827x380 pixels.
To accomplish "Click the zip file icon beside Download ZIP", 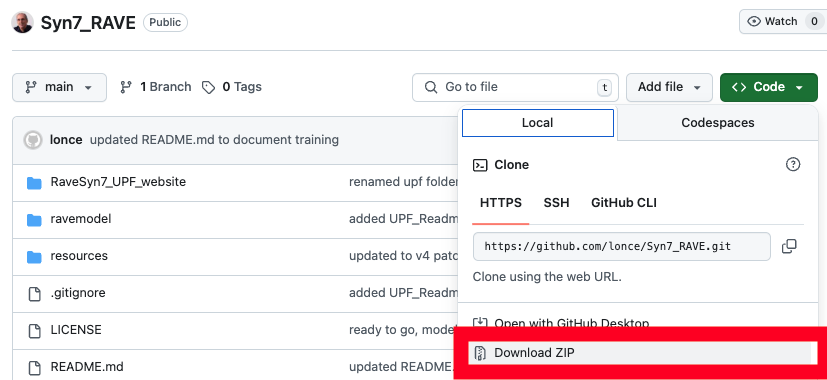I will (x=479, y=353).
